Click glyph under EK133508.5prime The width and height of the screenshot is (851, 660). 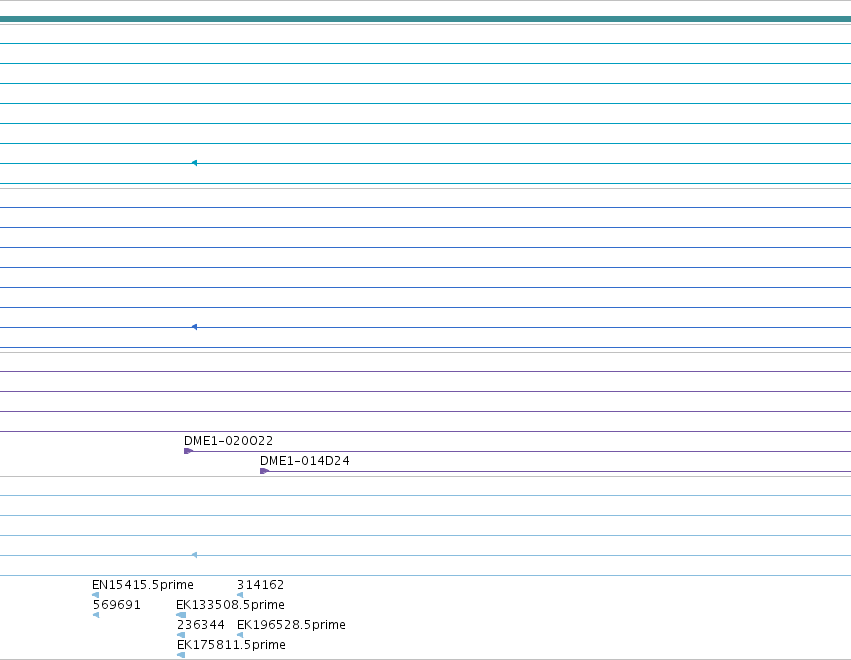pos(181,615)
